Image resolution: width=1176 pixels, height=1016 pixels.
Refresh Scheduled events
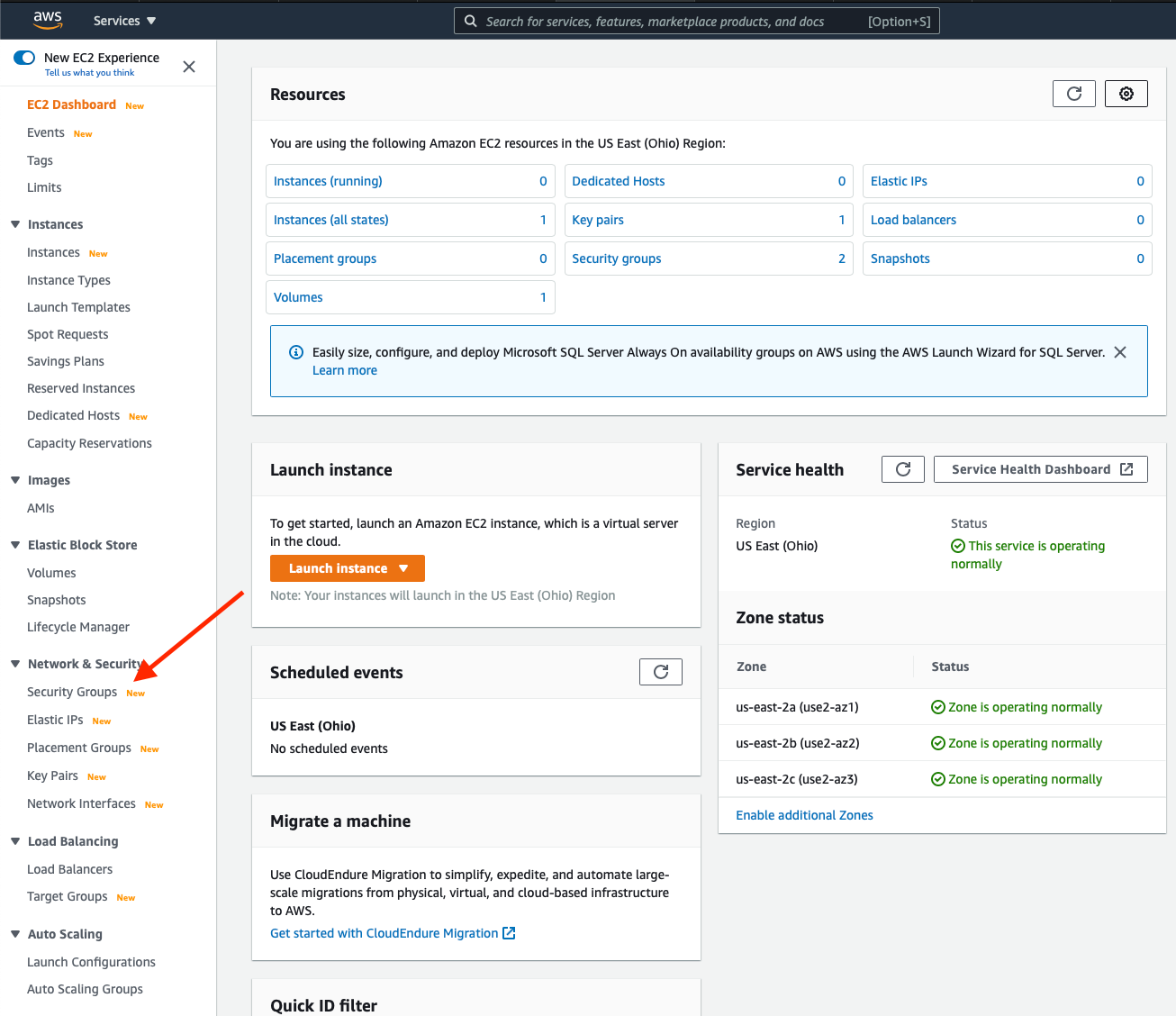tap(661, 672)
